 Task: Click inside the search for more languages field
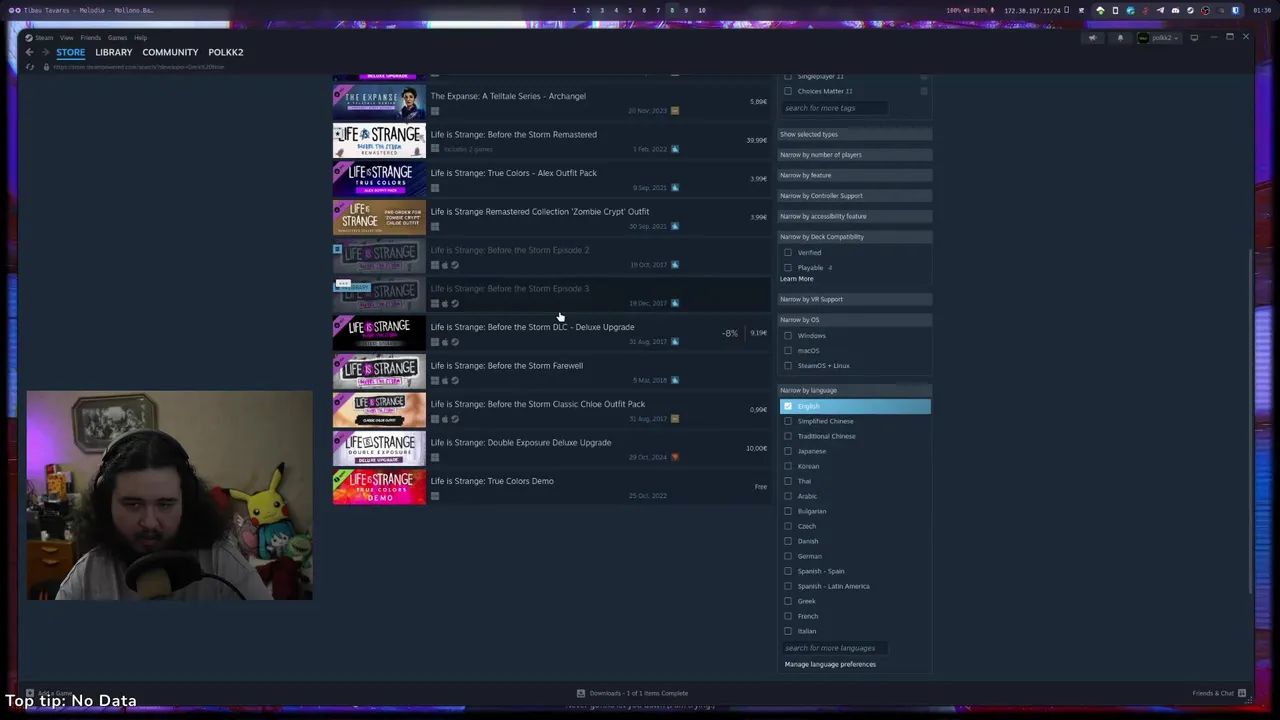coord(834,648)
